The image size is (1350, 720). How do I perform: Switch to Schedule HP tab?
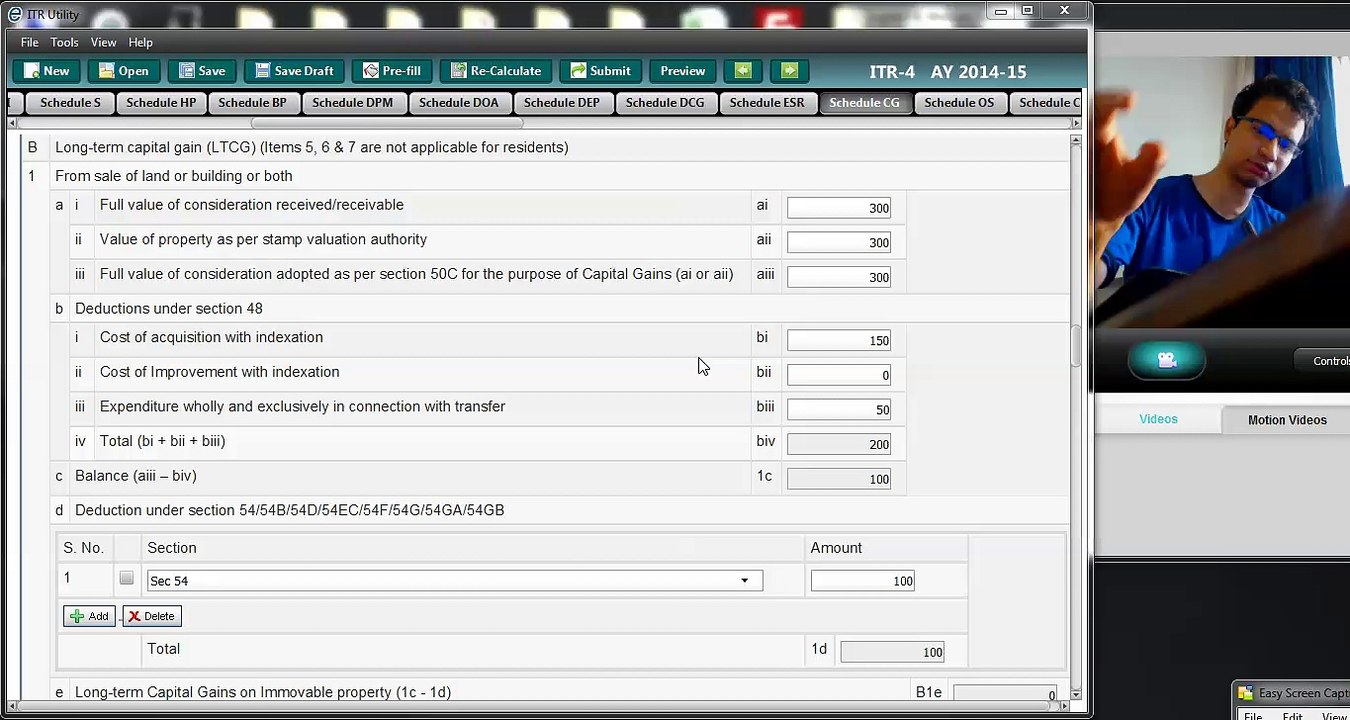pos(161,103)
